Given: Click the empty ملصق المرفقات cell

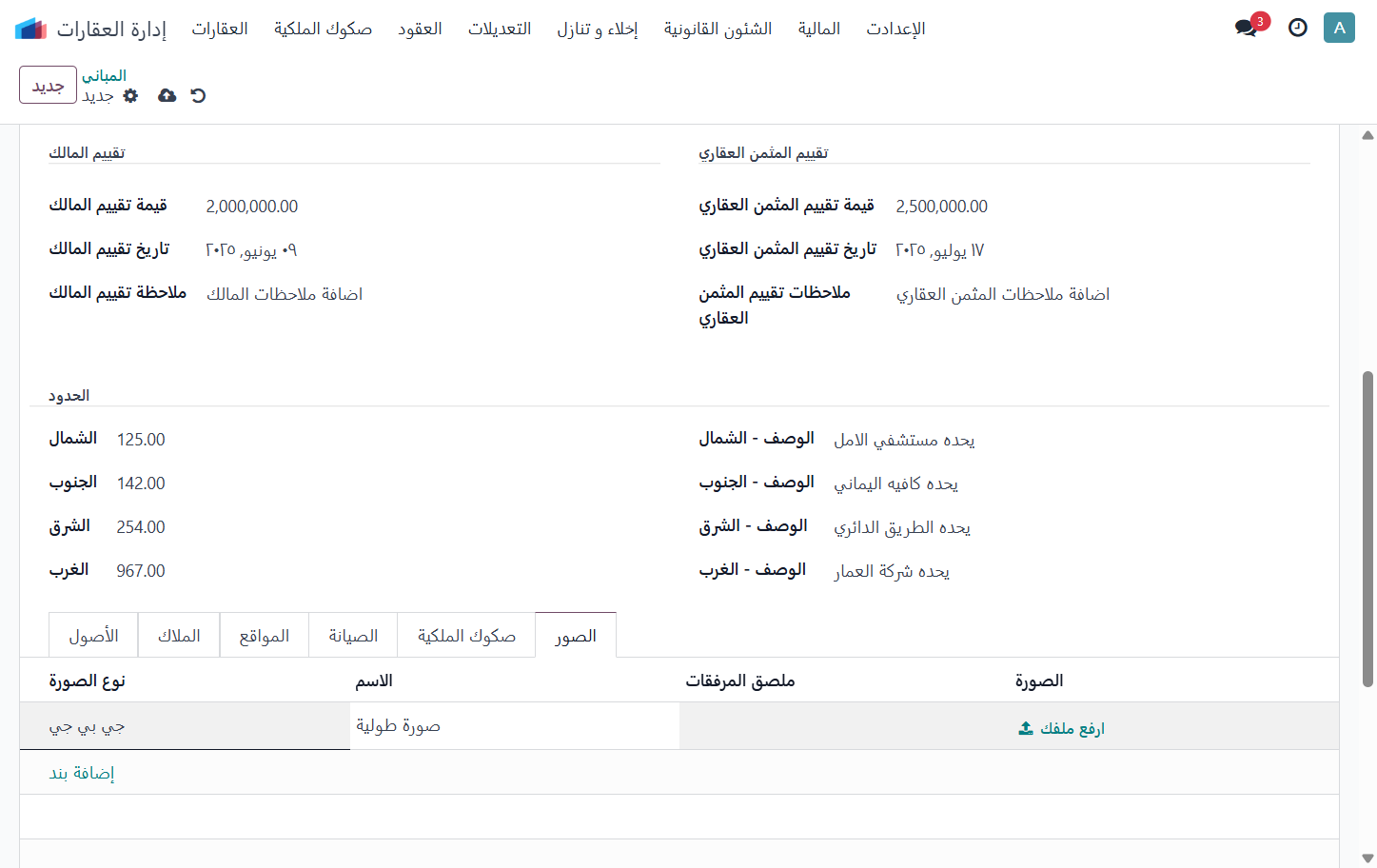Looking at the screenshot, I should tap(844, 726).
